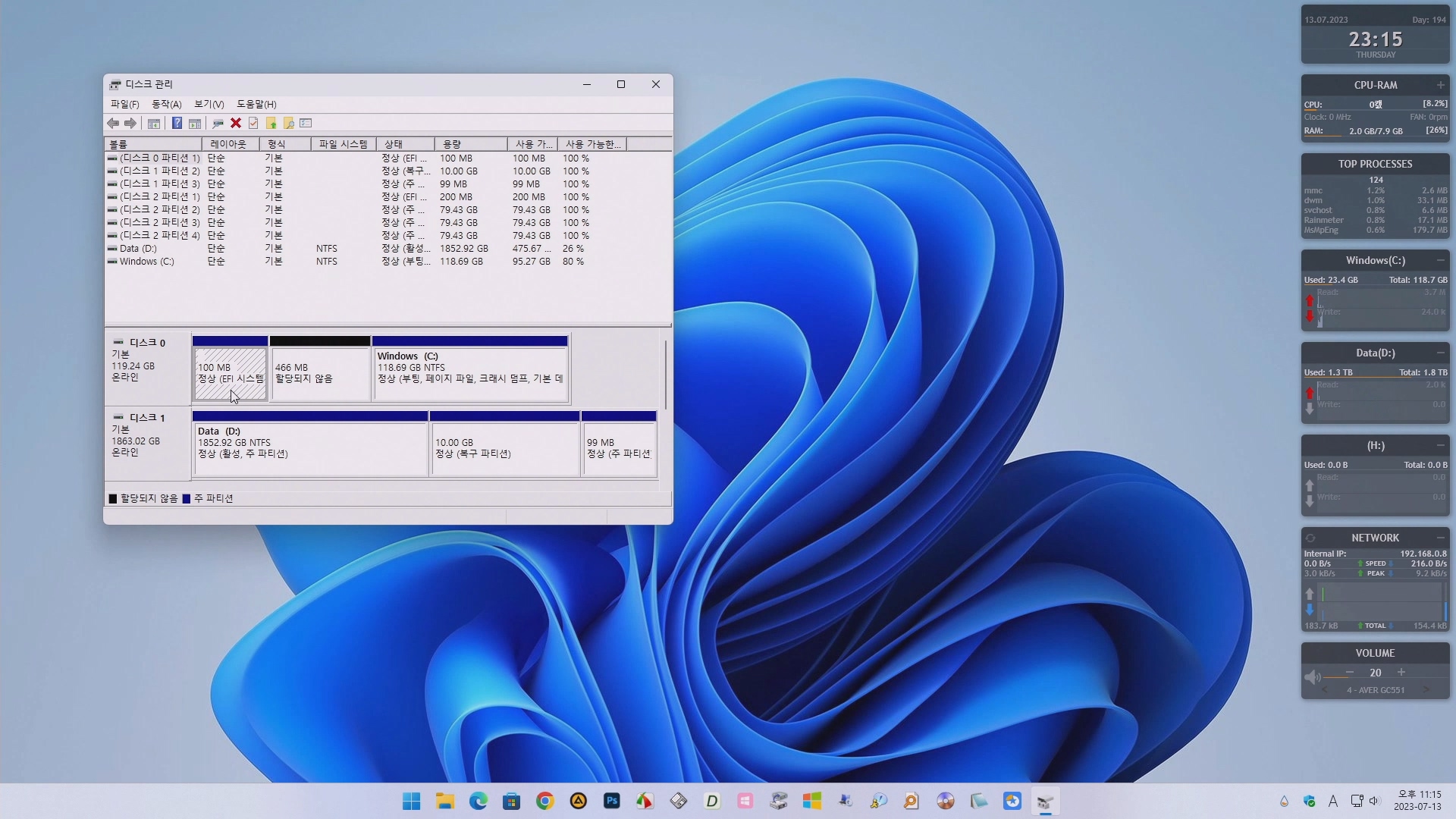The height and width of the screenshot is (819, 1456).
Task: Expand the CPU-RAM widget with plus button
Action: click(1440, 85)
